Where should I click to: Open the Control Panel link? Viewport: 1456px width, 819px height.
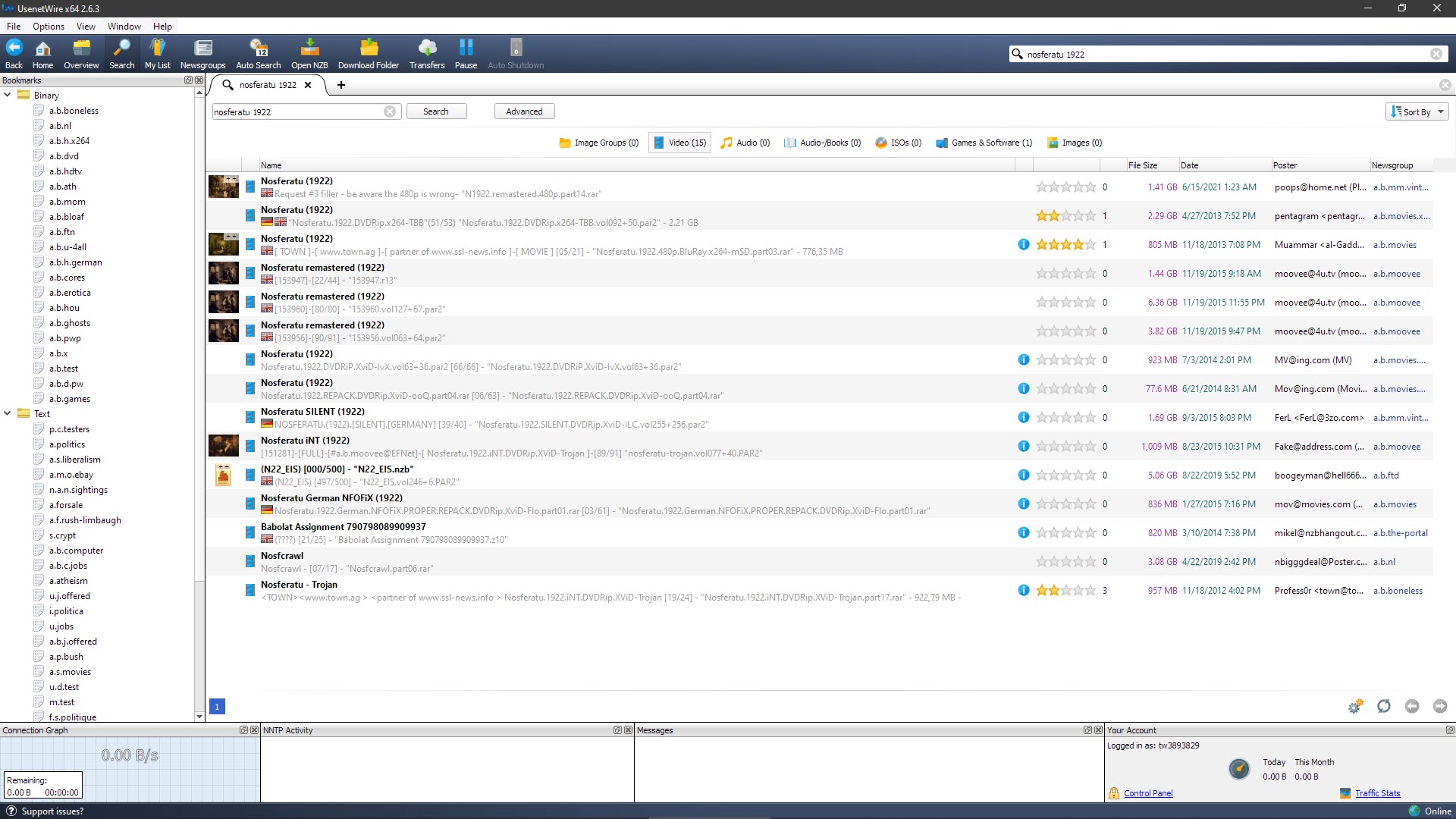point(1148,793)
